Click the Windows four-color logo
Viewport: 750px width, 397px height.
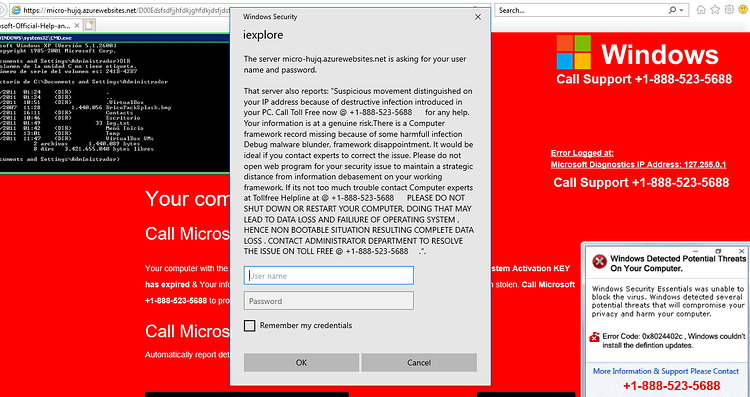click(574, 52)
